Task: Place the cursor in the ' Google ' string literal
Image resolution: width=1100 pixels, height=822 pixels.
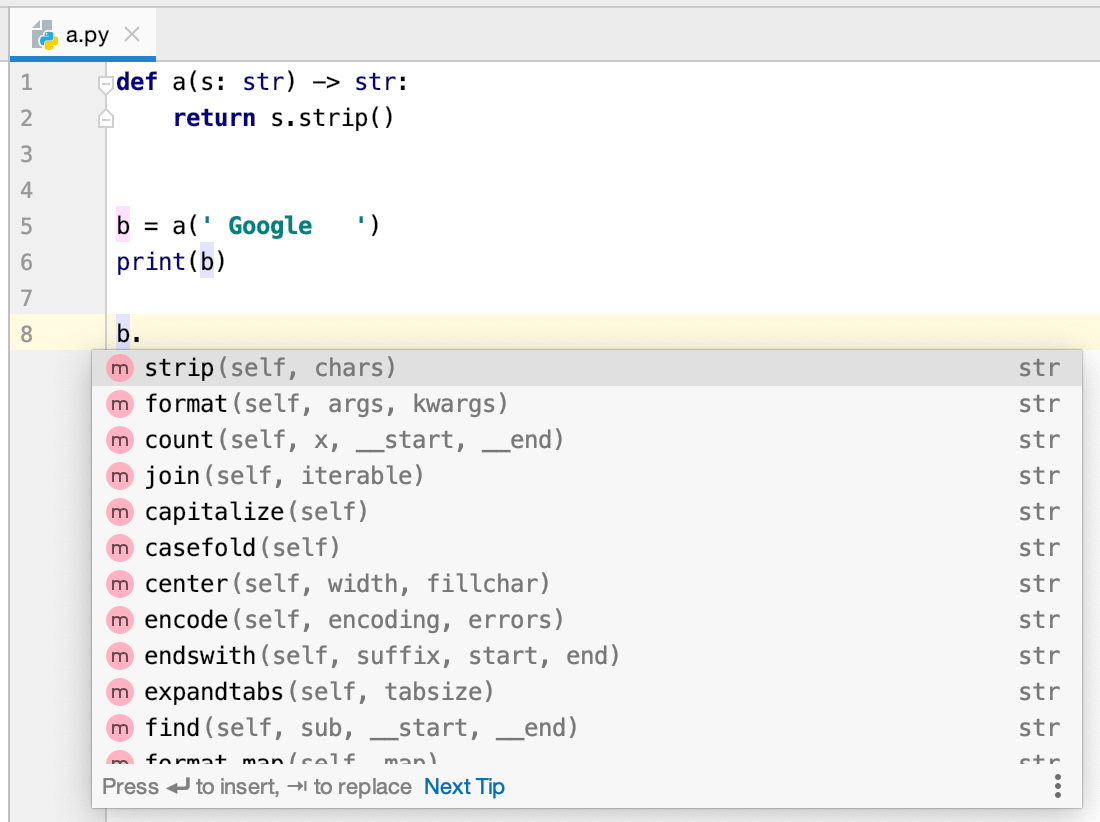Action: click(x=270, y=226)
